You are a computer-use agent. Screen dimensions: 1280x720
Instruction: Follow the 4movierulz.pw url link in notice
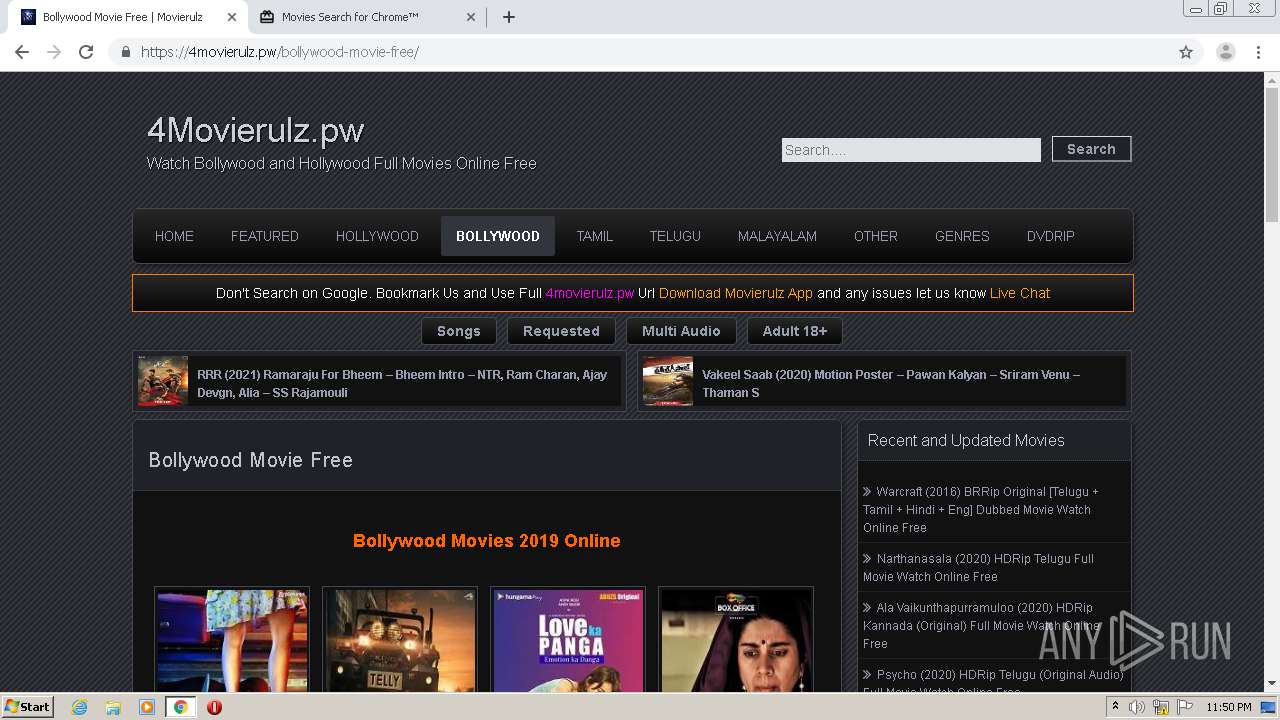(590, 293)
